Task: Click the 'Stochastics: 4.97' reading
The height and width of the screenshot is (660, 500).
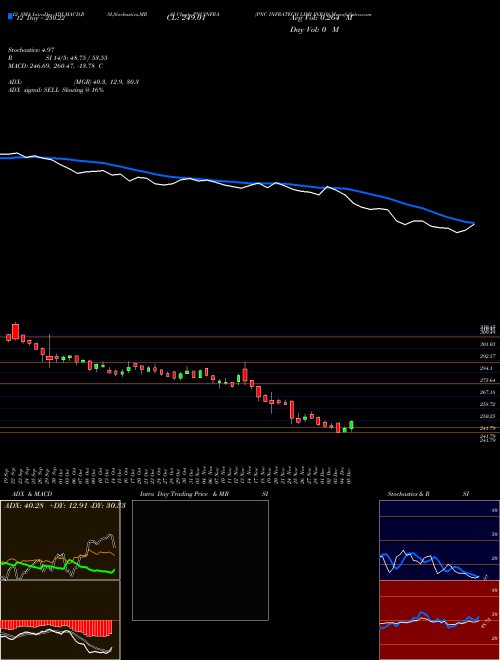Action: [31, 50]
